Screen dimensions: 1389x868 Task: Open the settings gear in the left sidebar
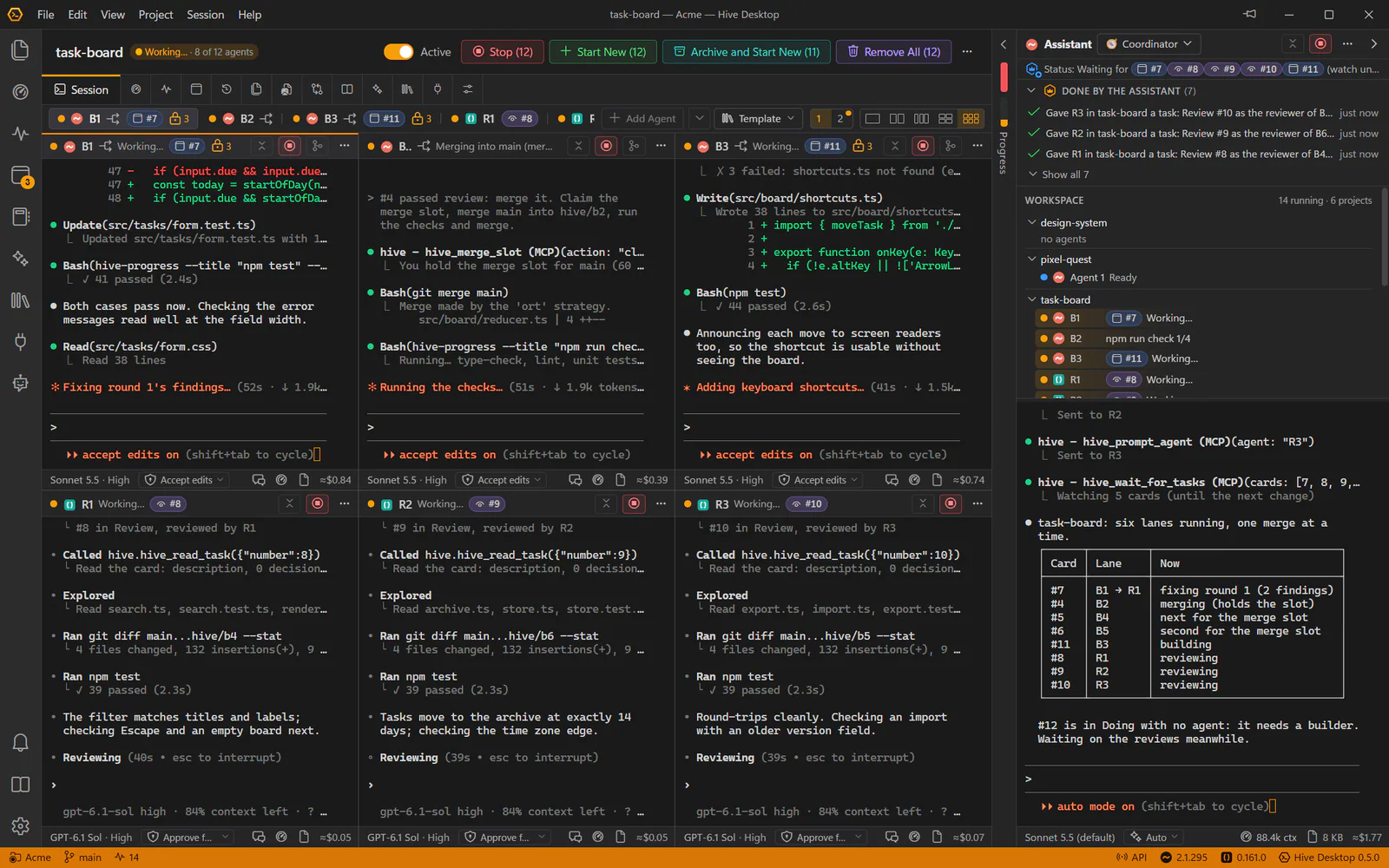20,826
